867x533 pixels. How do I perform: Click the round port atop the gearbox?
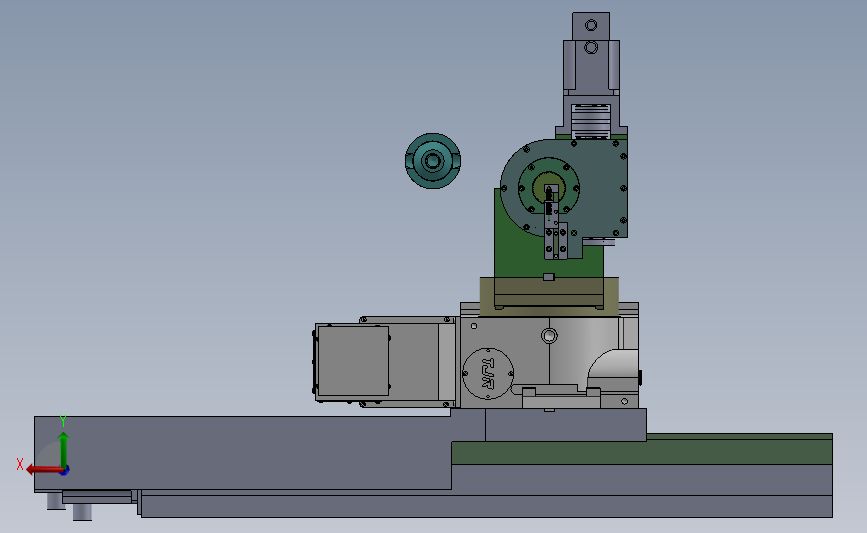pyautogui.click(x=549, y=336)
